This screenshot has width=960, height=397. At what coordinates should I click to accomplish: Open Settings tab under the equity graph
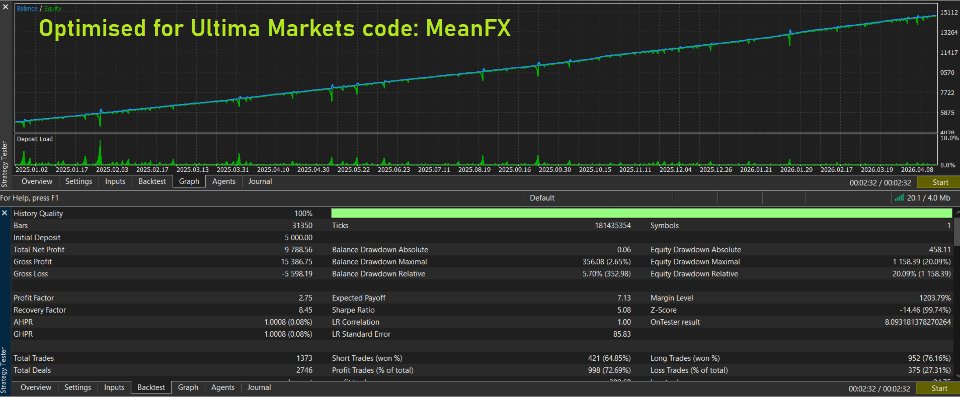click(x=78, y=181)
